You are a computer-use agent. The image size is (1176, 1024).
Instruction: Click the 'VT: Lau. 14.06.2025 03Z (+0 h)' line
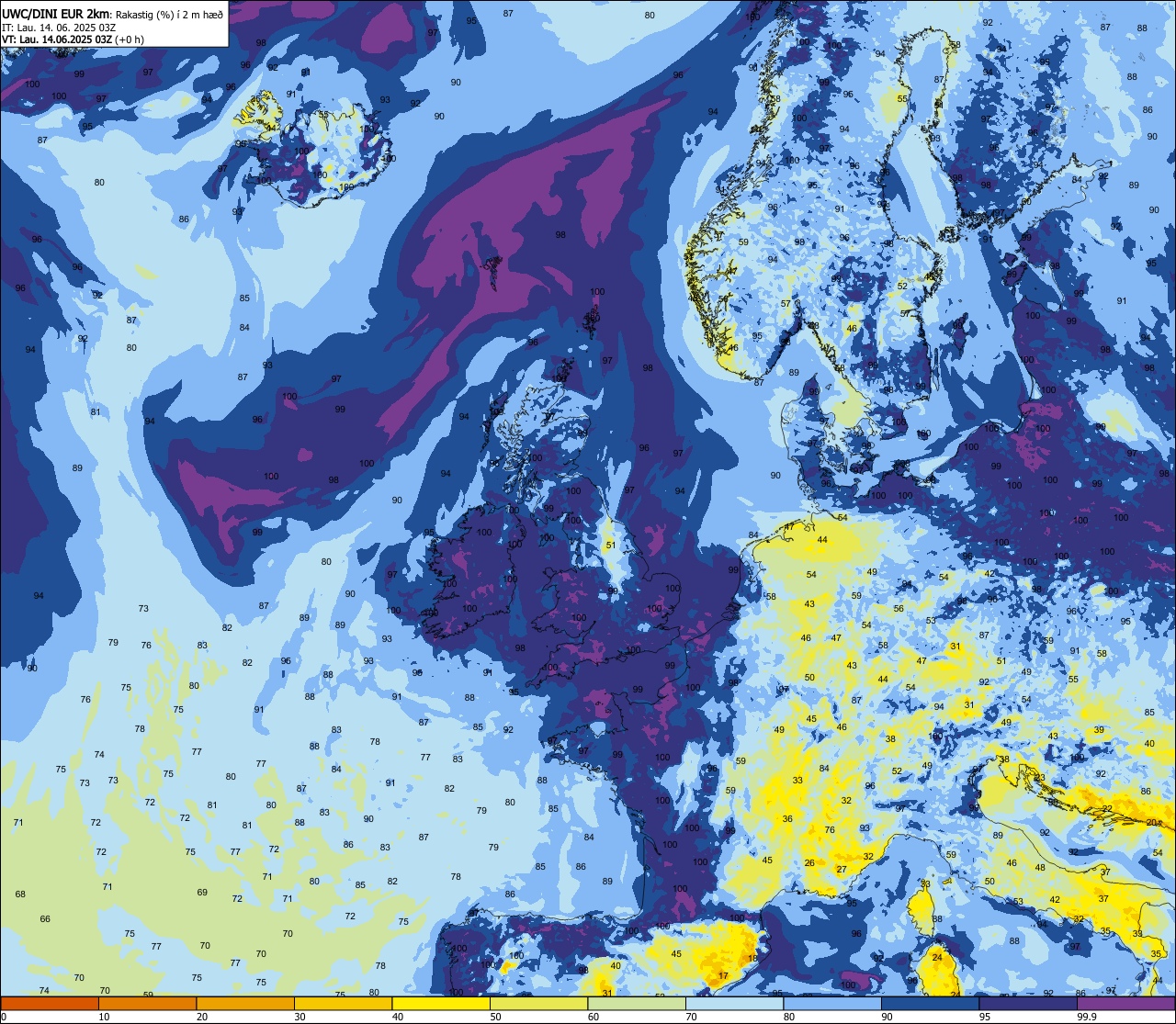tap(73, 39)
